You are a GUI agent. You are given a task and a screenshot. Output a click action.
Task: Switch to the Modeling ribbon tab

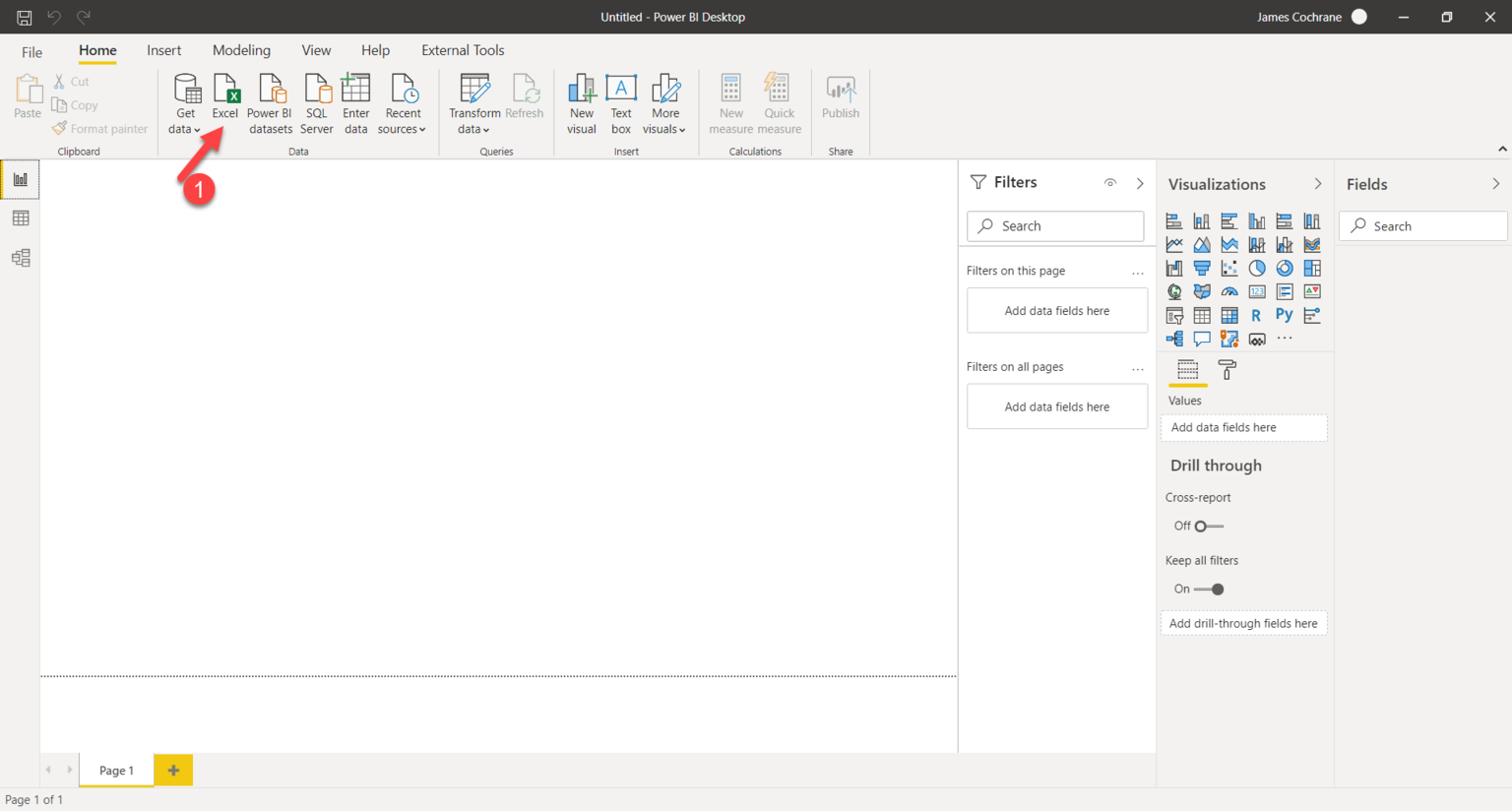click(241, 50)
